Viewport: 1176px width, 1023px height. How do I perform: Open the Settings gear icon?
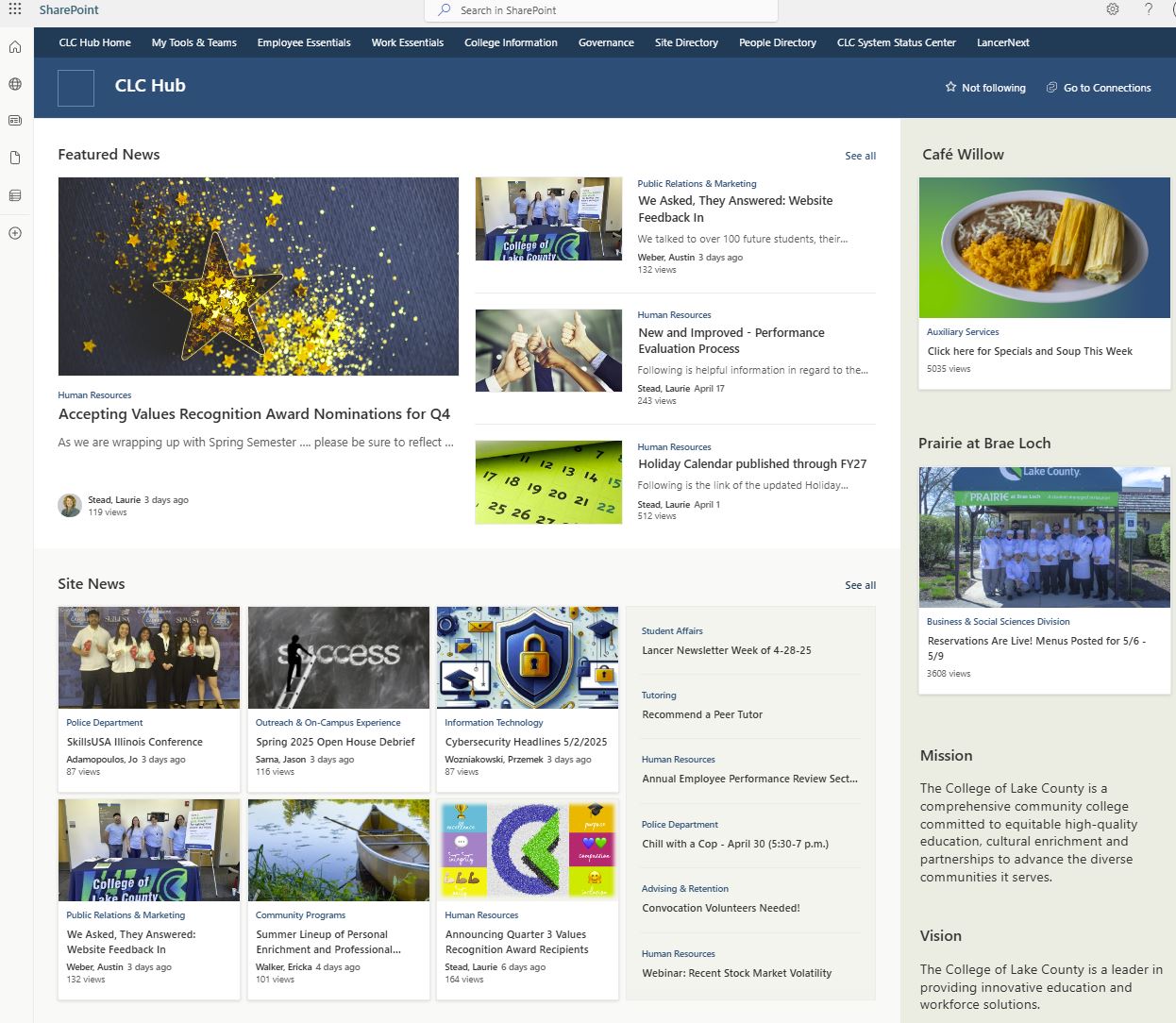click(1113, 9)
